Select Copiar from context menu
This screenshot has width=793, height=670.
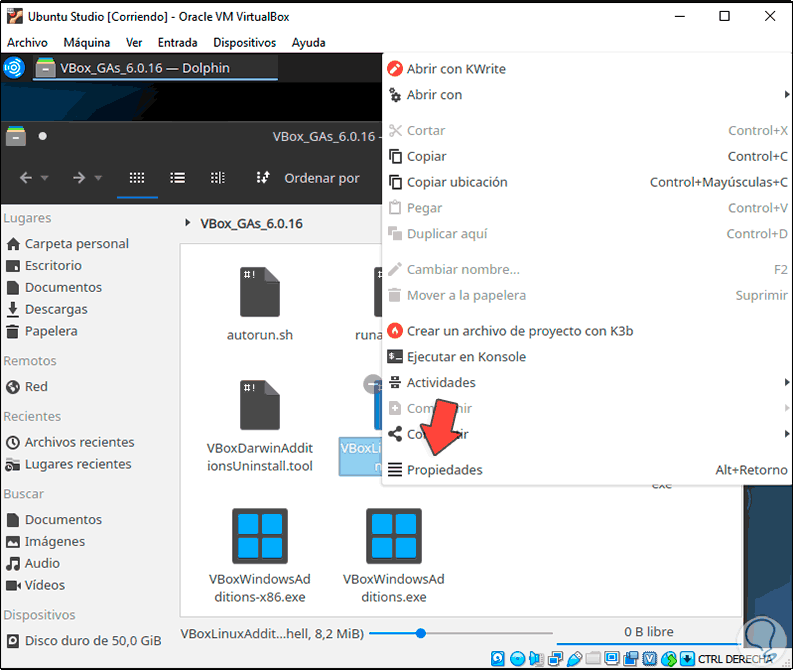(x=587, y=156)
